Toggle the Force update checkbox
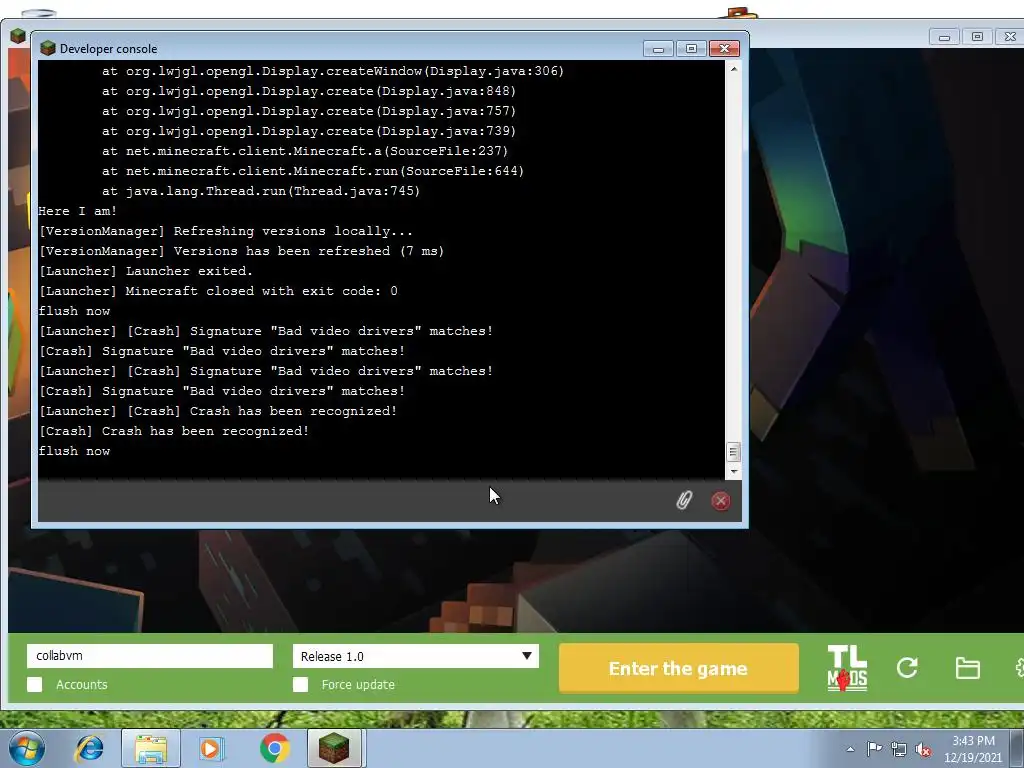Viewport: 1024px width, 768px height. pyautogui.click(x=300, y=684)
